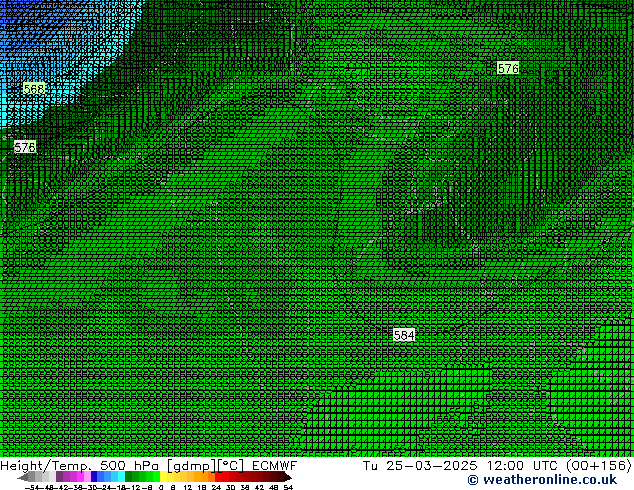Click the 'Height/Temp.' chart title text
The width and height of the screenshot is (634, 490).
(46, 466)
